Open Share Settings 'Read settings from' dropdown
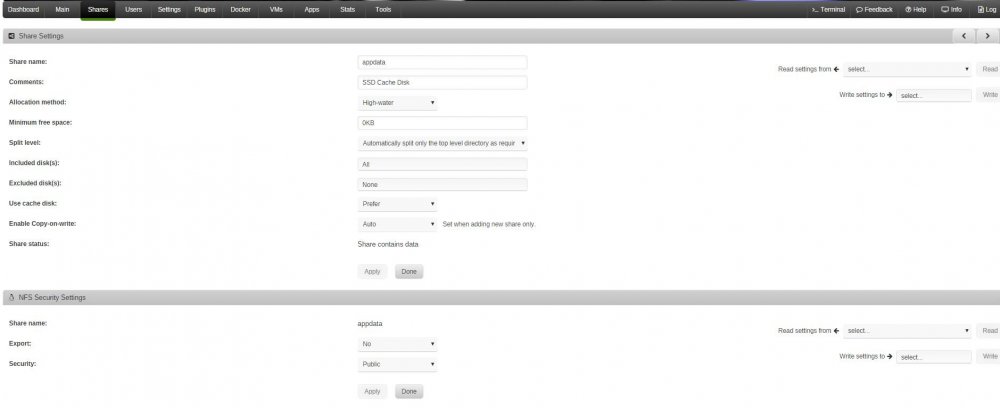1000x408 pixels. tap(908, 69)
